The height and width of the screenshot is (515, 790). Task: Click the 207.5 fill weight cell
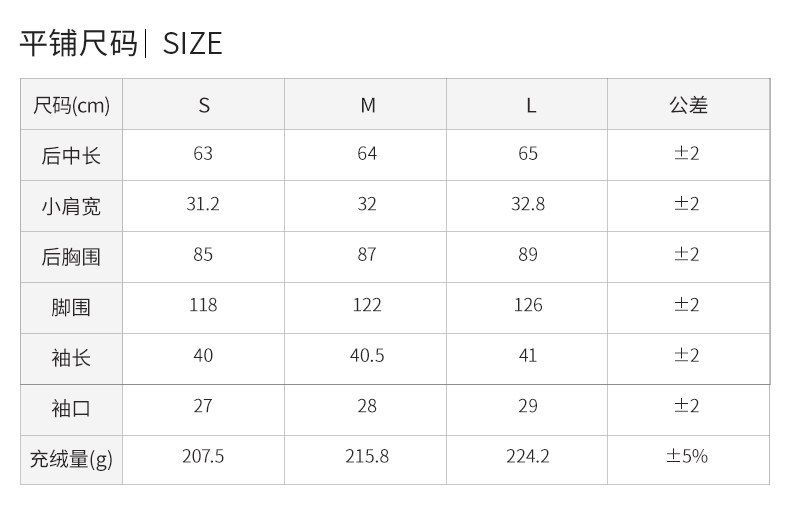tap(204, 460)
